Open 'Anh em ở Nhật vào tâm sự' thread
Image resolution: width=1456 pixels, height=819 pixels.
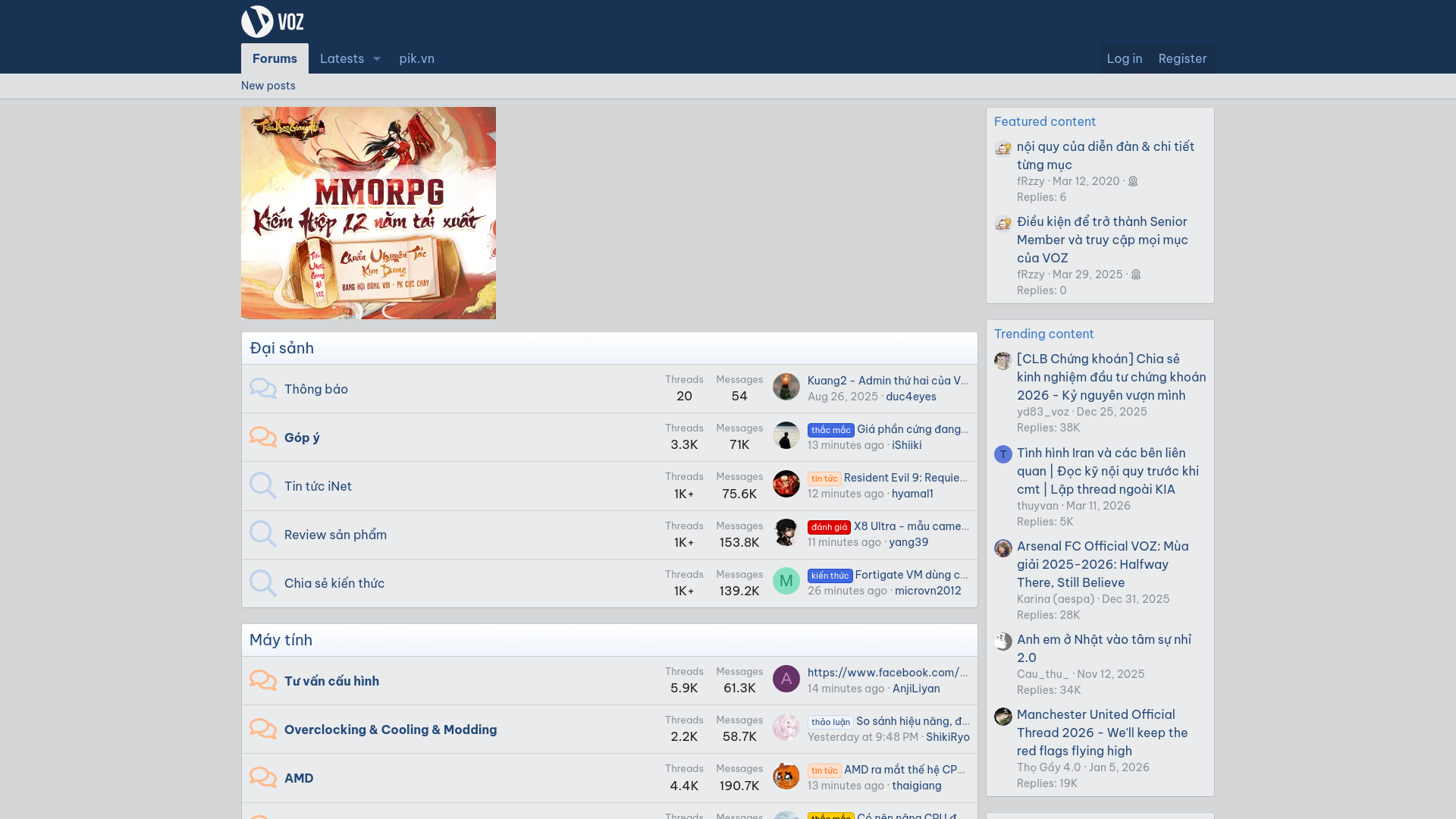[x=1104, y=648]
